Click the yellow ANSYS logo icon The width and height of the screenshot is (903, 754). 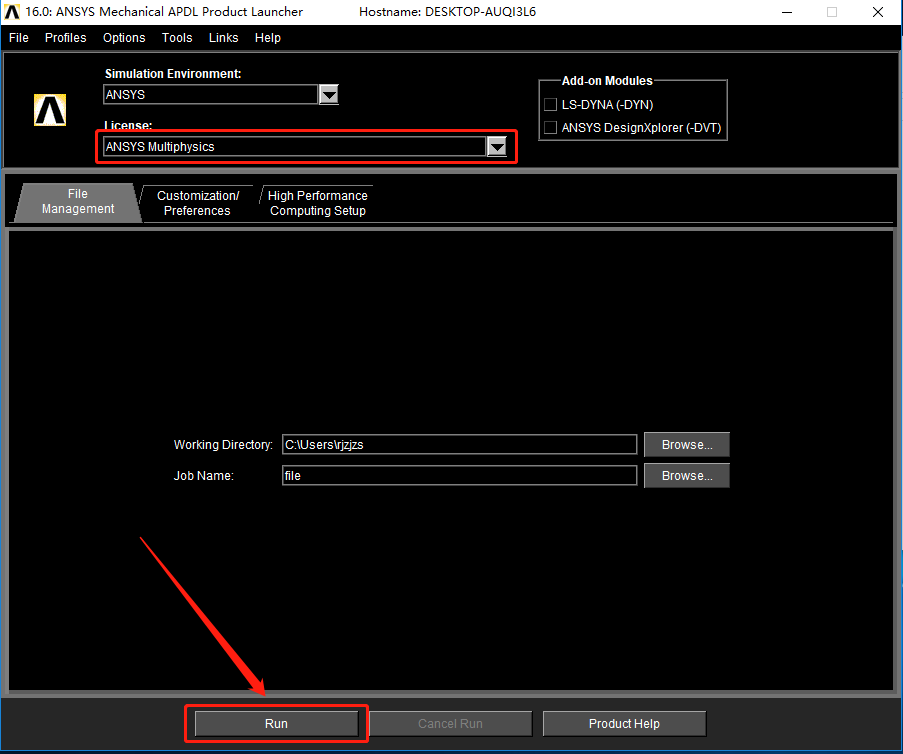click(x=50, y=109)
